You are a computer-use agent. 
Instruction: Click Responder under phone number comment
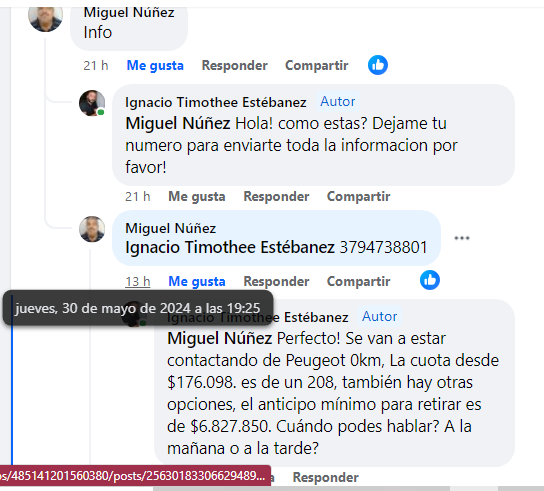(x=276, y=281)
